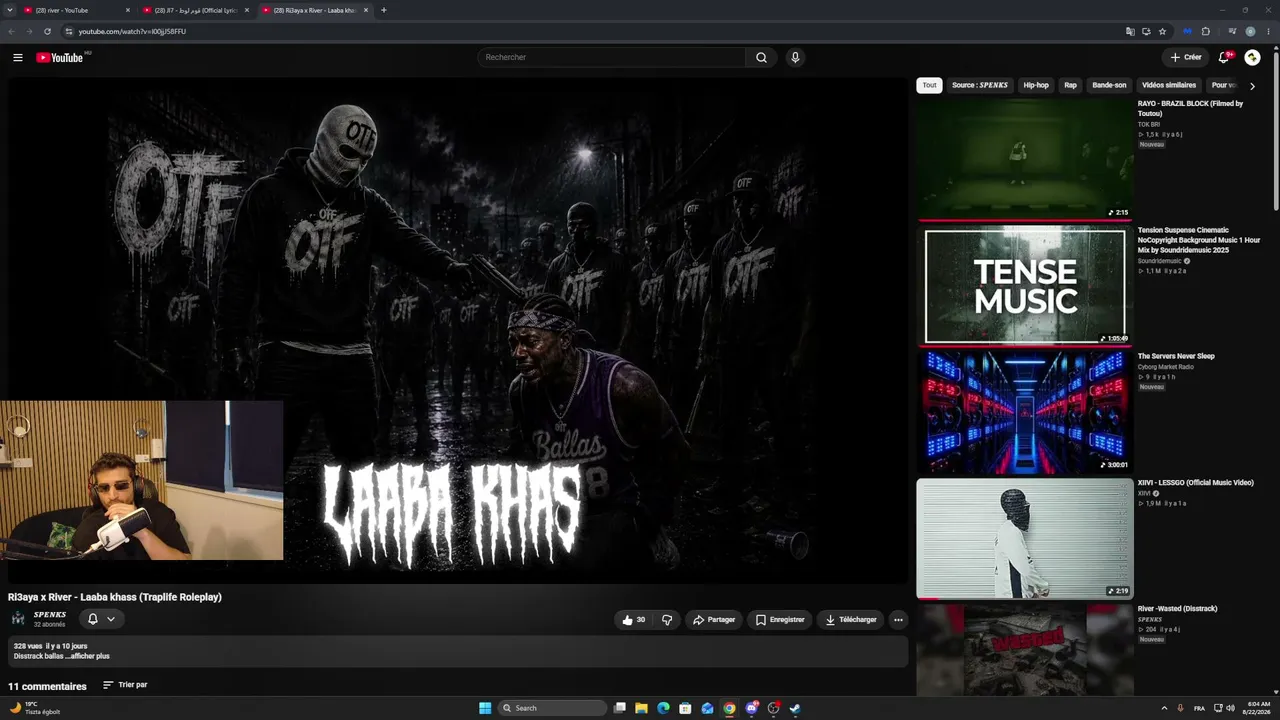The image size is (1280, 720).
Task: Start voice search with the microphone
Action: click(795, 58)
